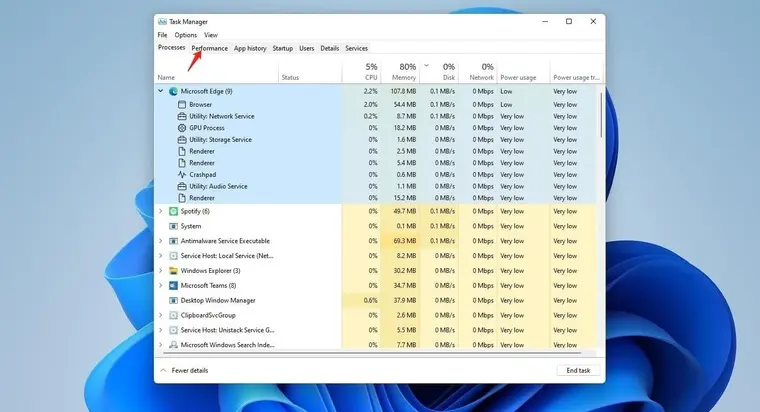Select the Crashpad sub-process row
The width and height of the screenshot is (760, 412).
click(x=375, y=174)
